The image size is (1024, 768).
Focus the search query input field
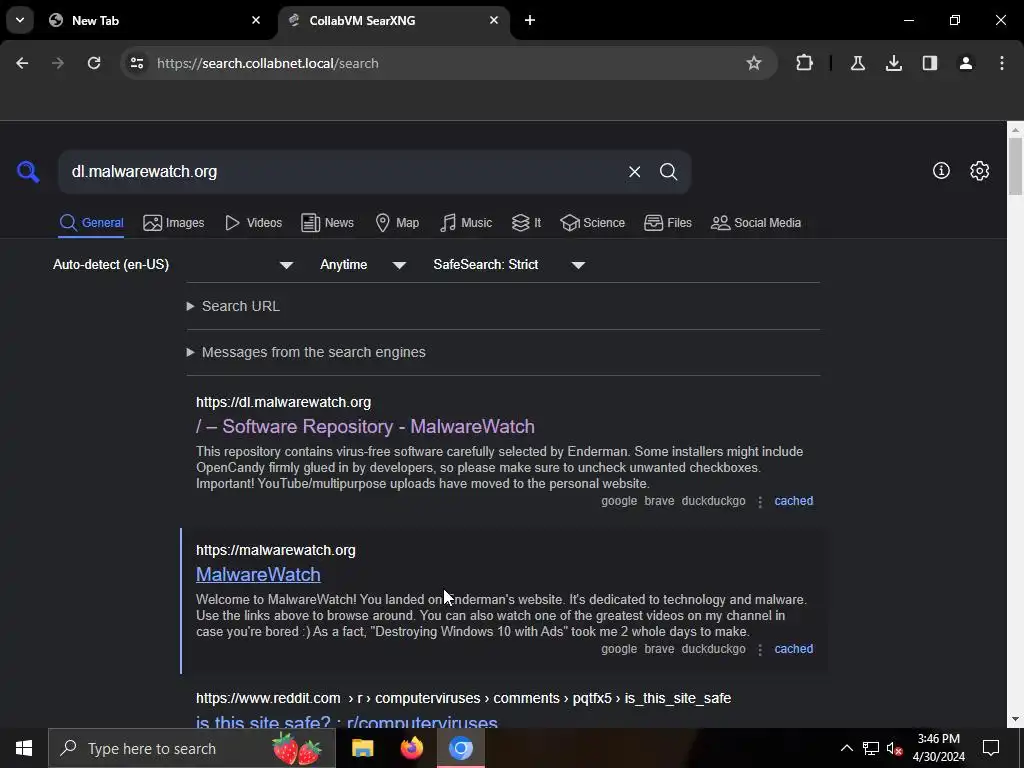[x=343, y=172]
